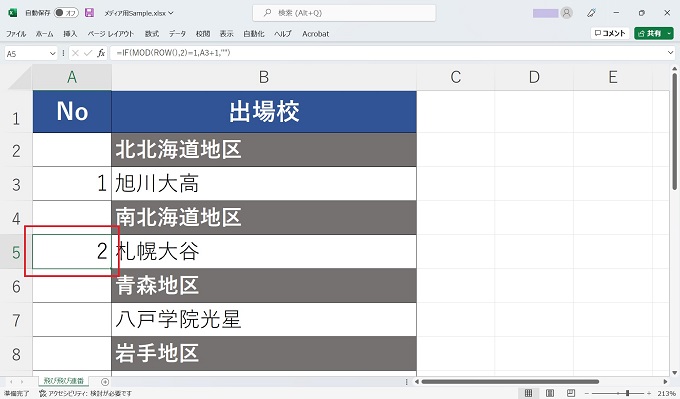Click the cancel formula X icon

click(75, 53)
